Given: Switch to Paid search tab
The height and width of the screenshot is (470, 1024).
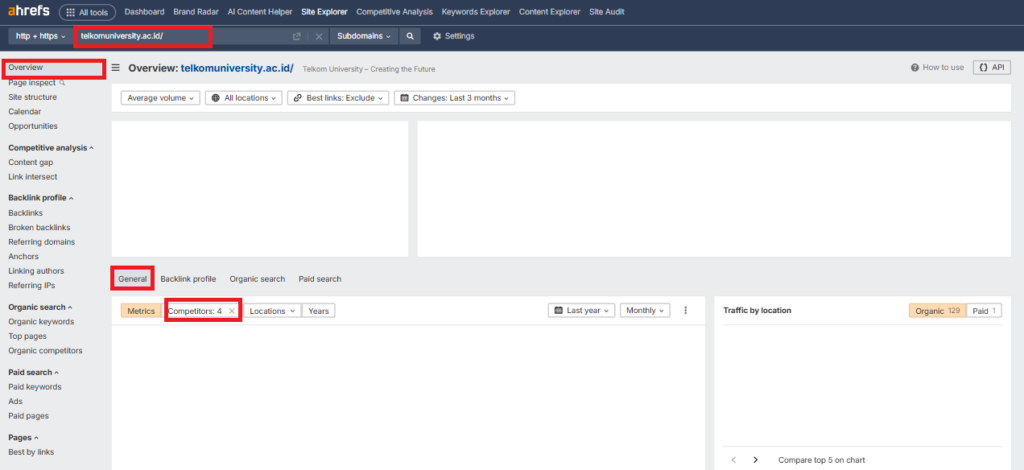Looking at the screenshot, I should click(320, 279).
